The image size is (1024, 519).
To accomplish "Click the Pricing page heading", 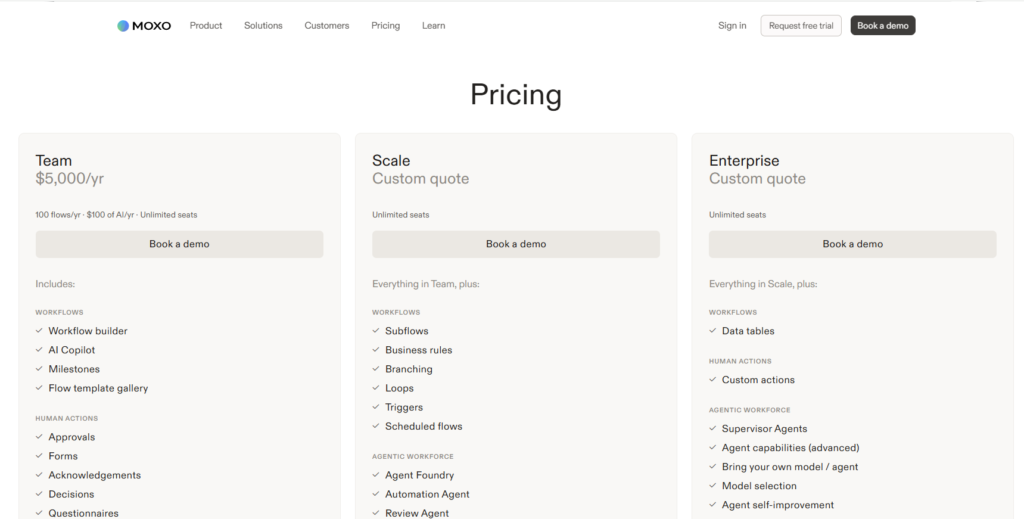I will tap(516, 95).
